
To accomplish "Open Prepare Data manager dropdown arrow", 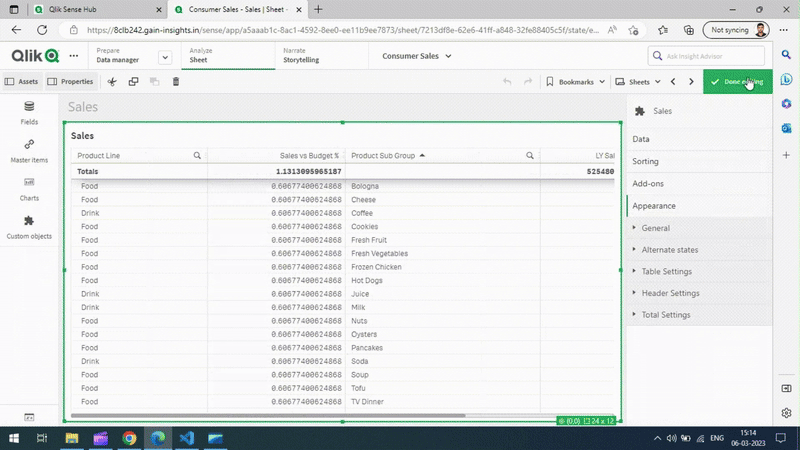I will point(165,57).
